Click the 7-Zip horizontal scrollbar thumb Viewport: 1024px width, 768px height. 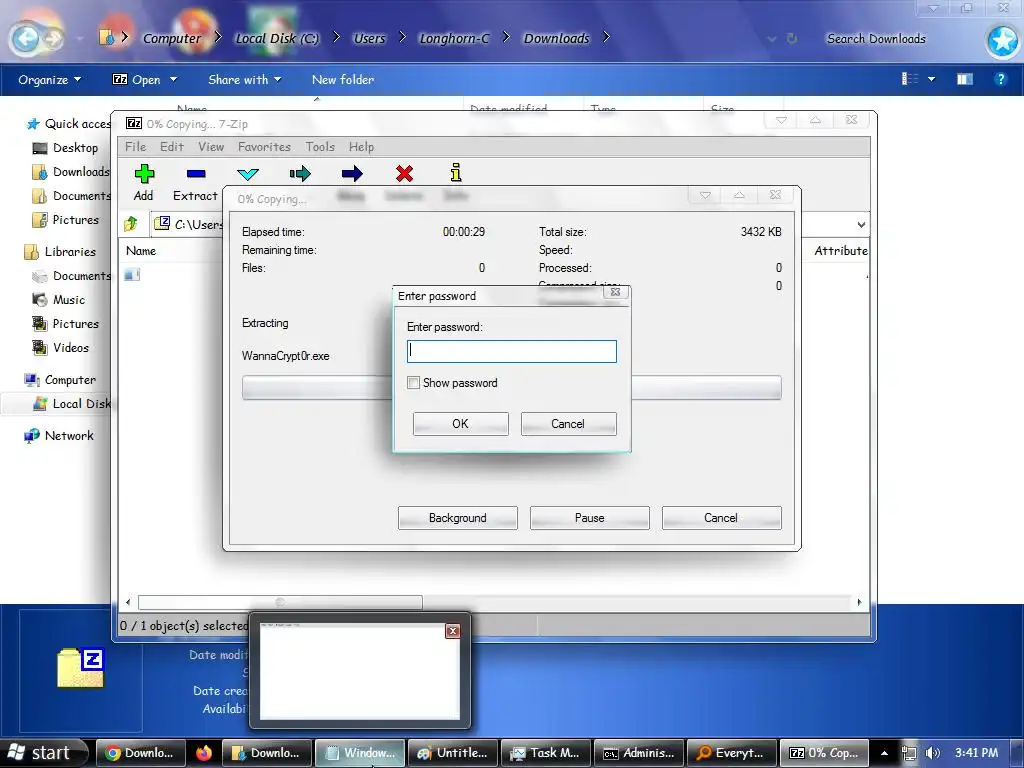coord(280,602)
